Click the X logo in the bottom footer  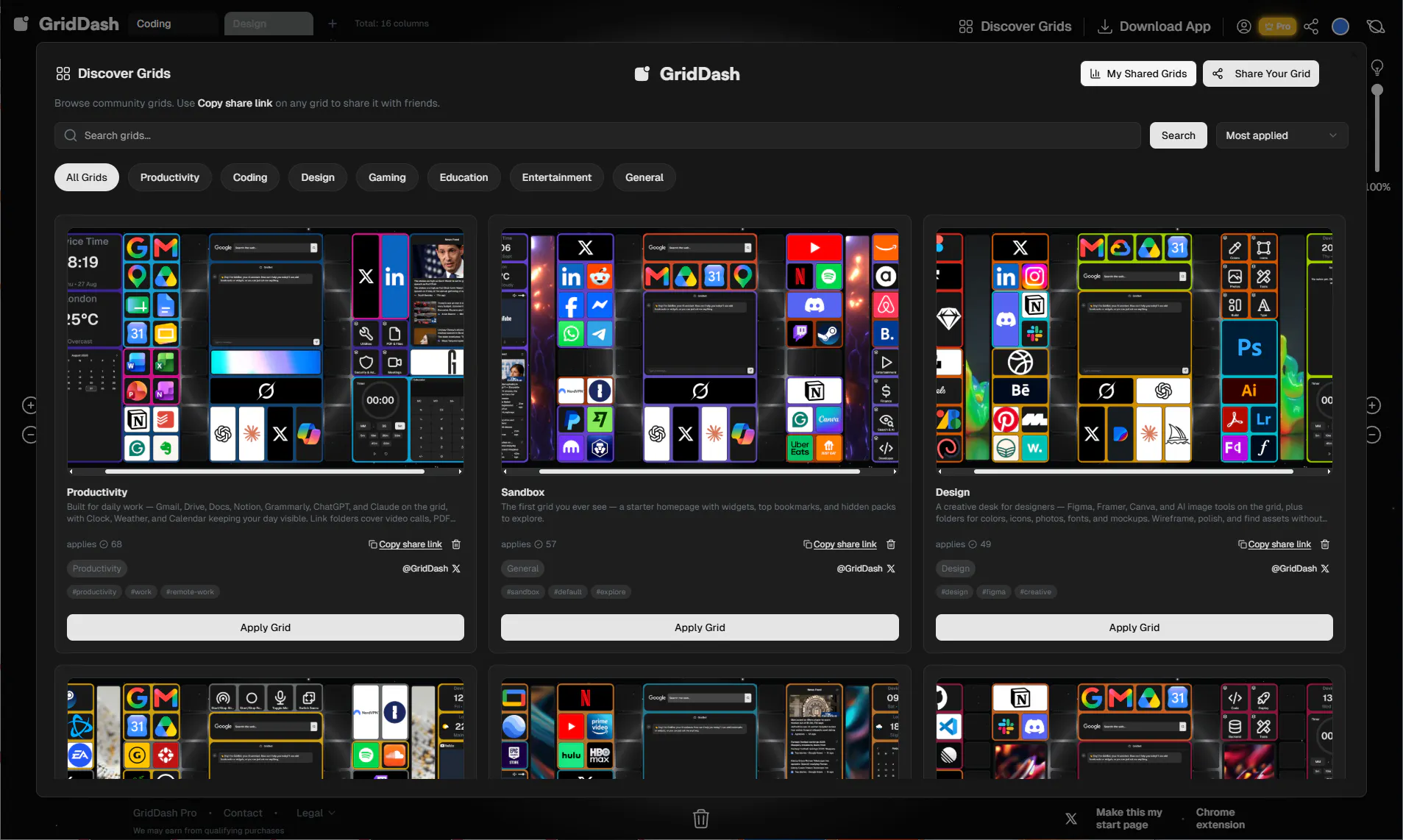1071,819
